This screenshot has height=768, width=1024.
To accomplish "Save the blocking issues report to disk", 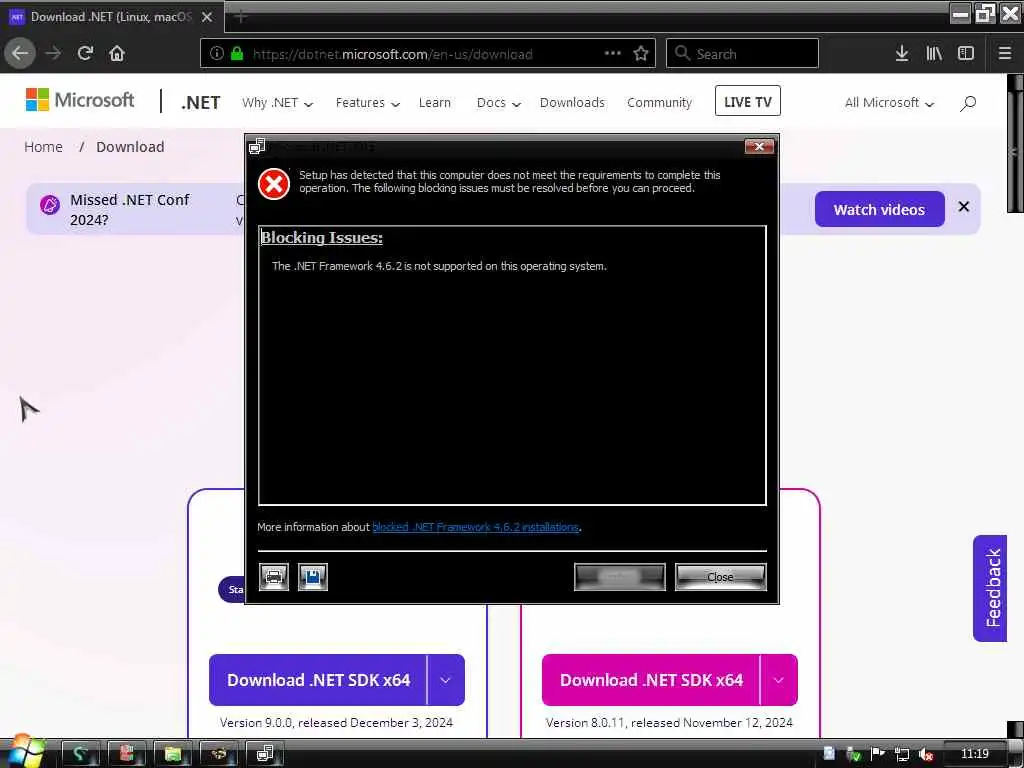I will click(313, 577).
